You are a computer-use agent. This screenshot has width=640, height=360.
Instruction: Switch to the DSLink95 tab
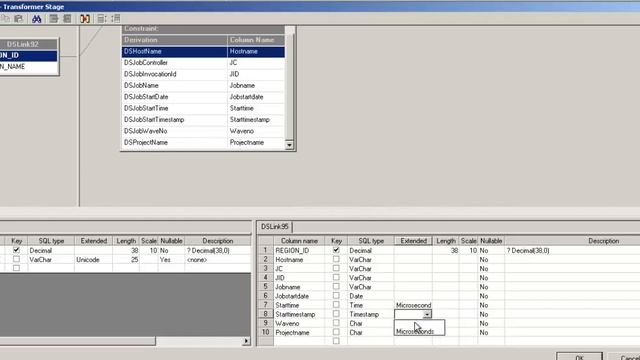pos(274,227)
